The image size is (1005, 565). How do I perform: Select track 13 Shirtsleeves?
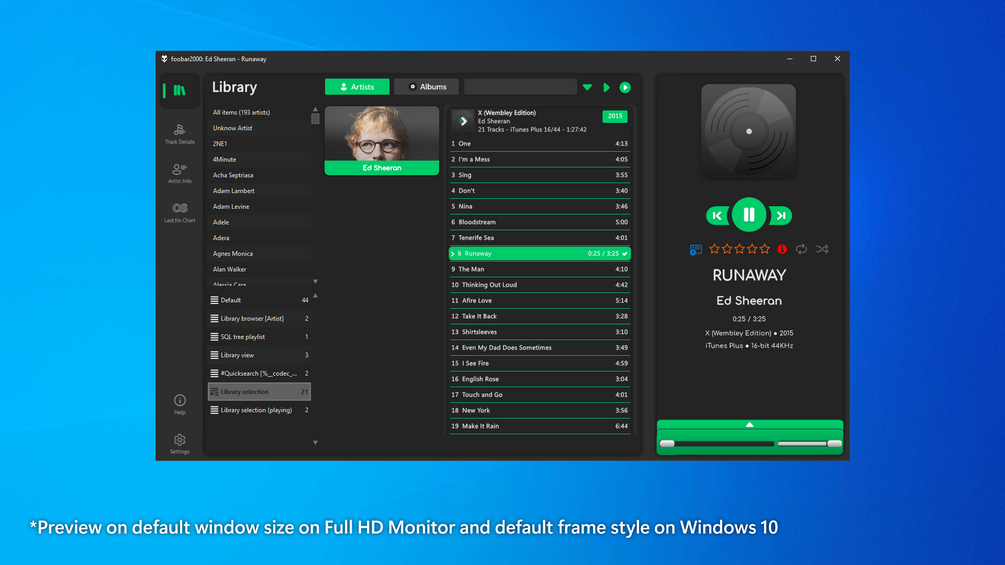pyautogui.click(x=540, y=332)
